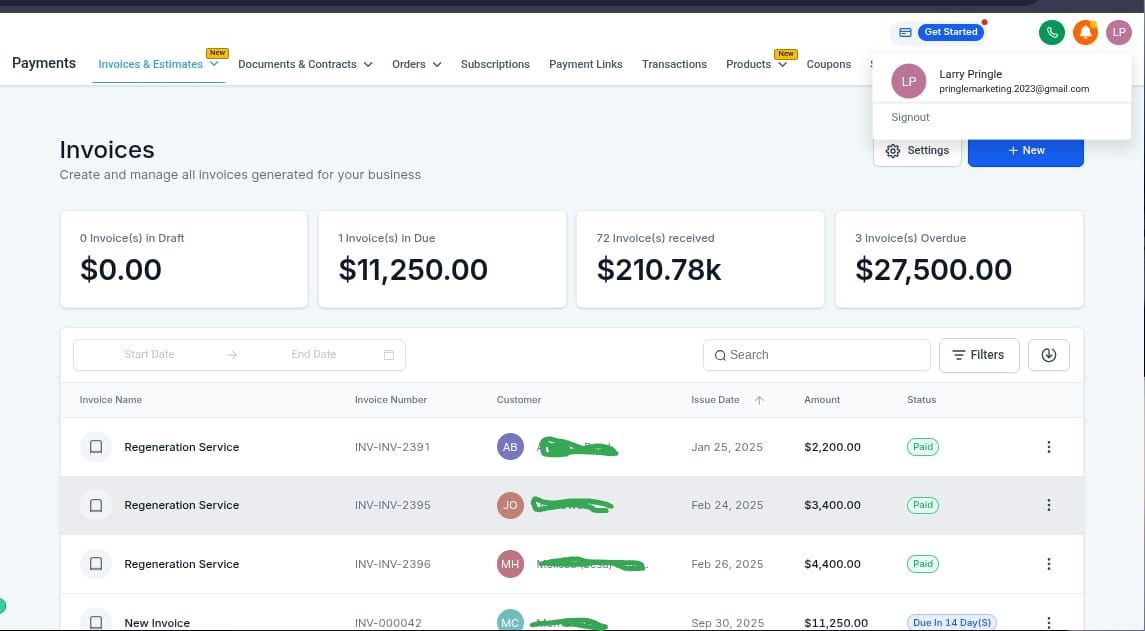Click the large LP avatar in profile popup
1145x631 pixels.
[908, 82]
